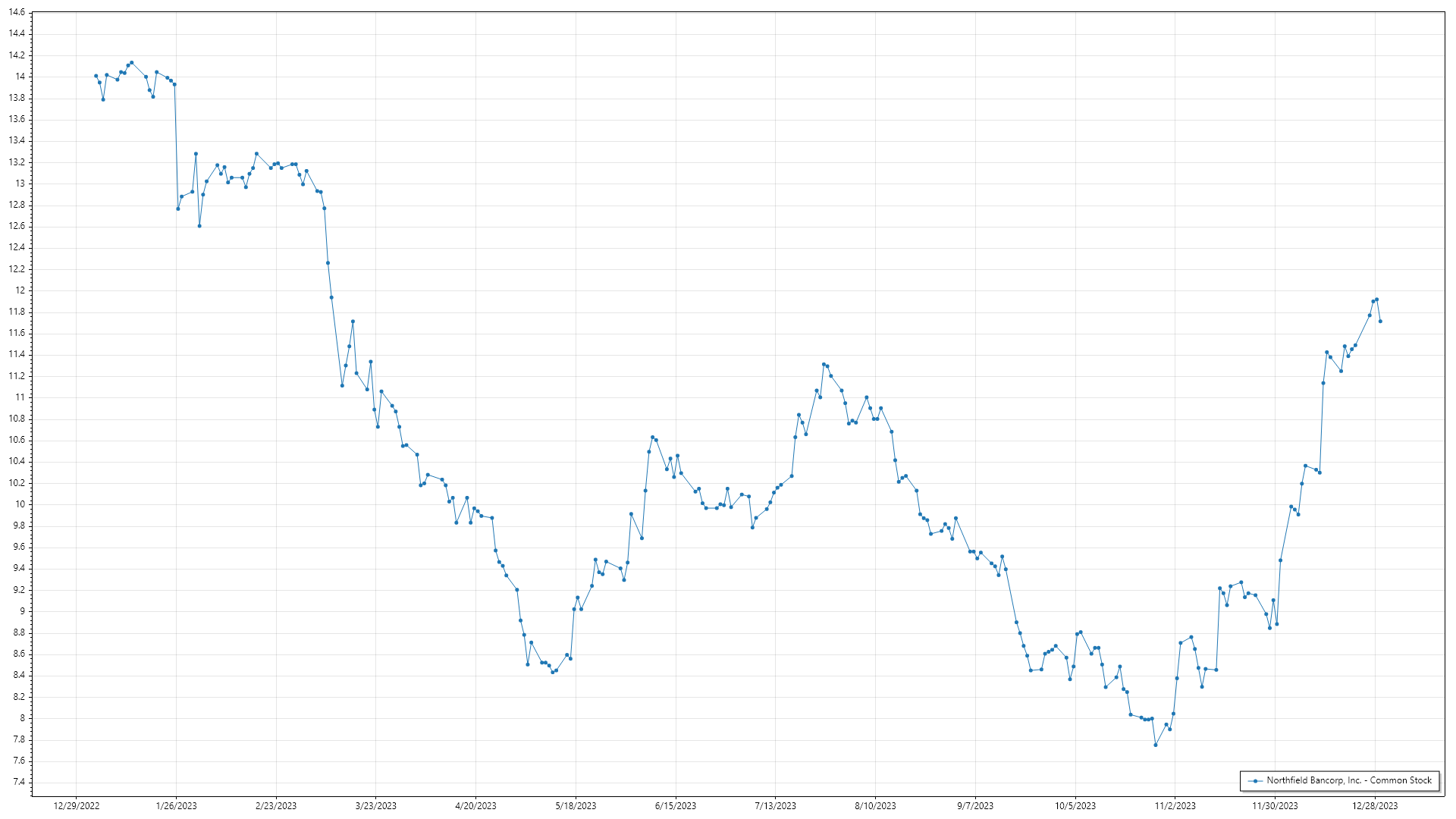The height and width of the screenshot is (819, 1456).
Task: Click the 12.6 y-axis value label
Action: click(17, 227)
